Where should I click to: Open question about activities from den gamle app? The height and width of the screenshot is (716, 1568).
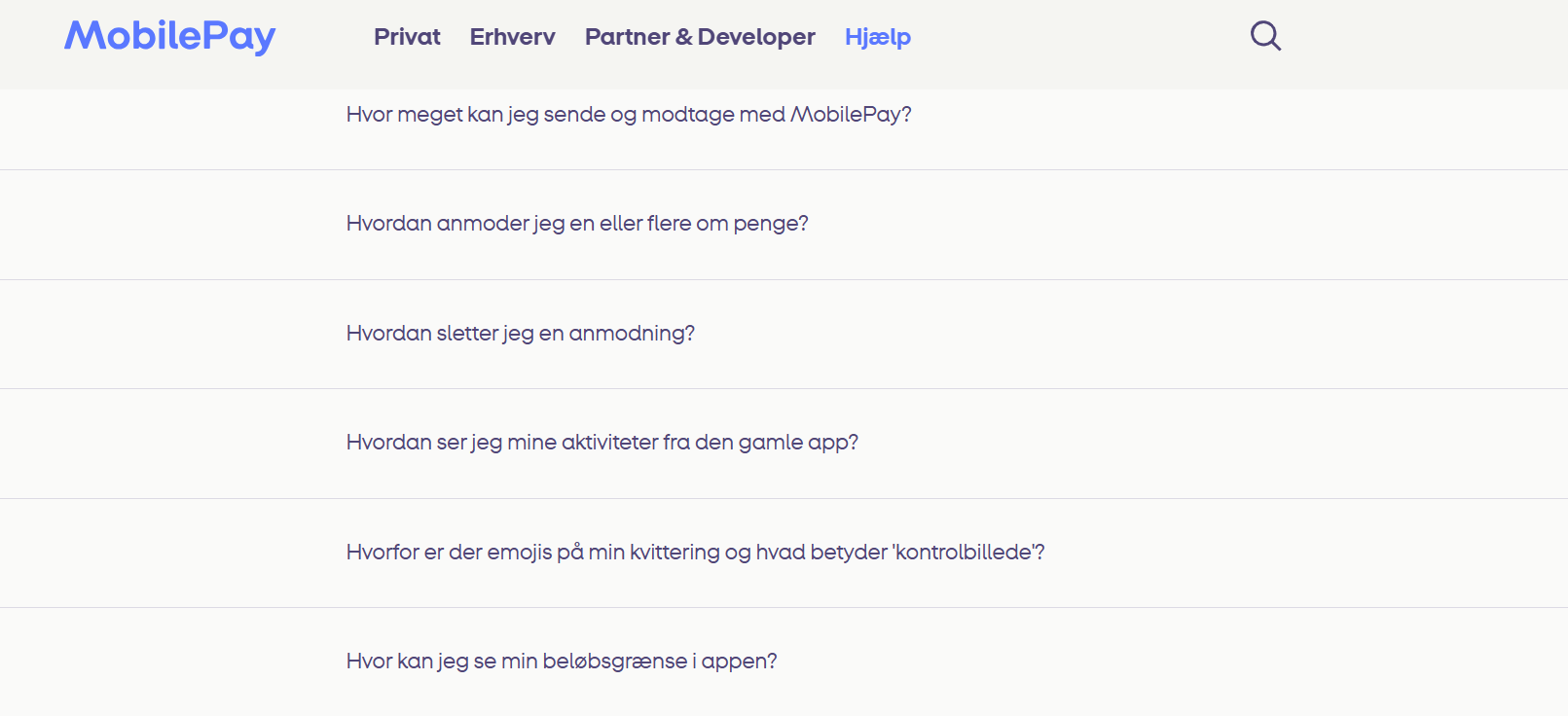[602, 443]
